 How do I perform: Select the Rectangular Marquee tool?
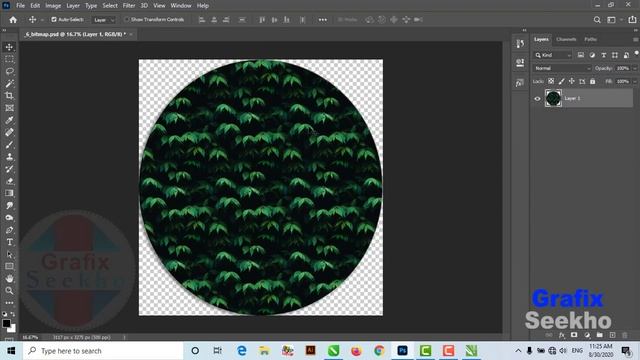9,59
